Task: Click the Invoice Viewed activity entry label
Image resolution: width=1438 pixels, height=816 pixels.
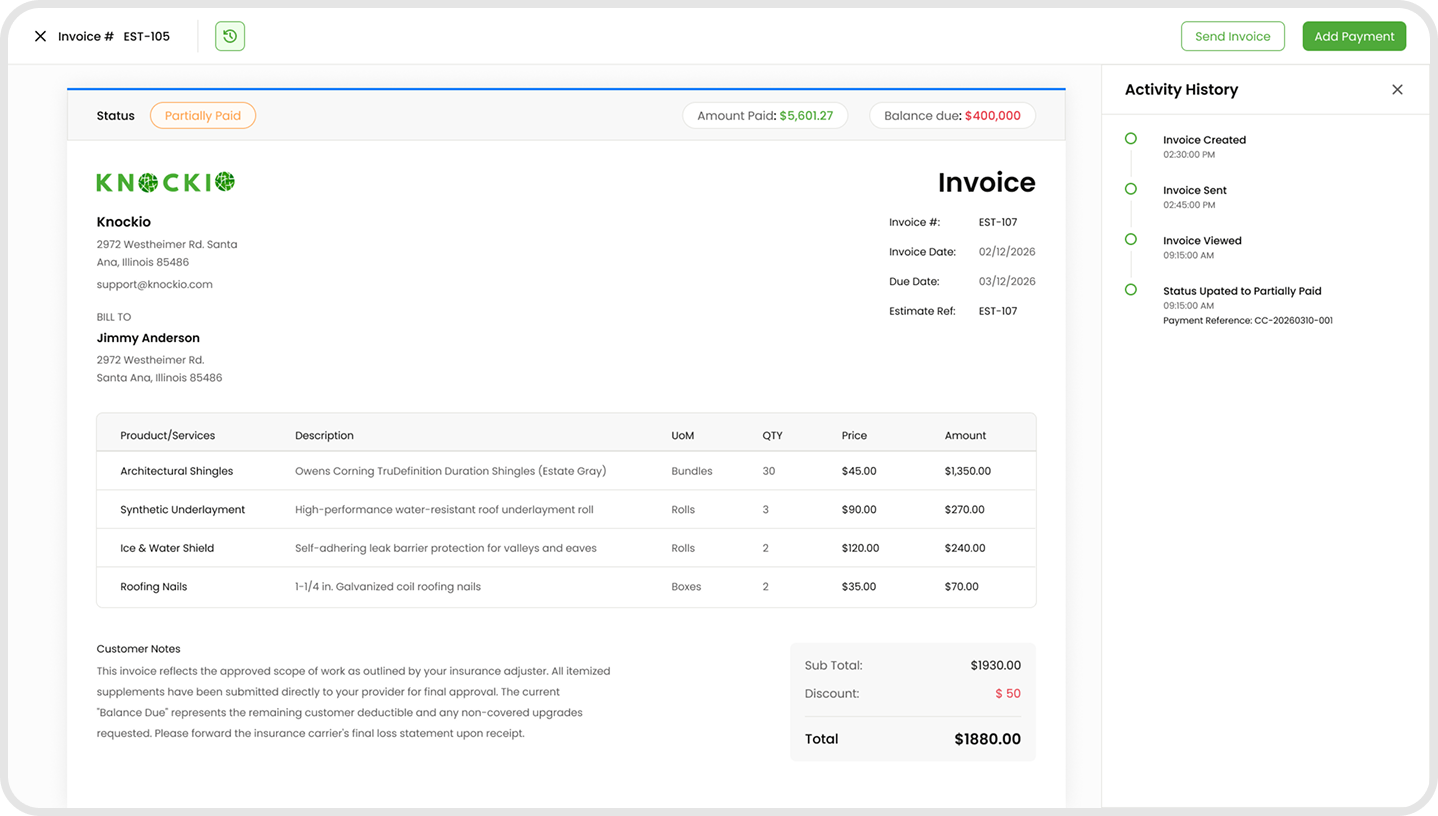Action: [1202, 241]
